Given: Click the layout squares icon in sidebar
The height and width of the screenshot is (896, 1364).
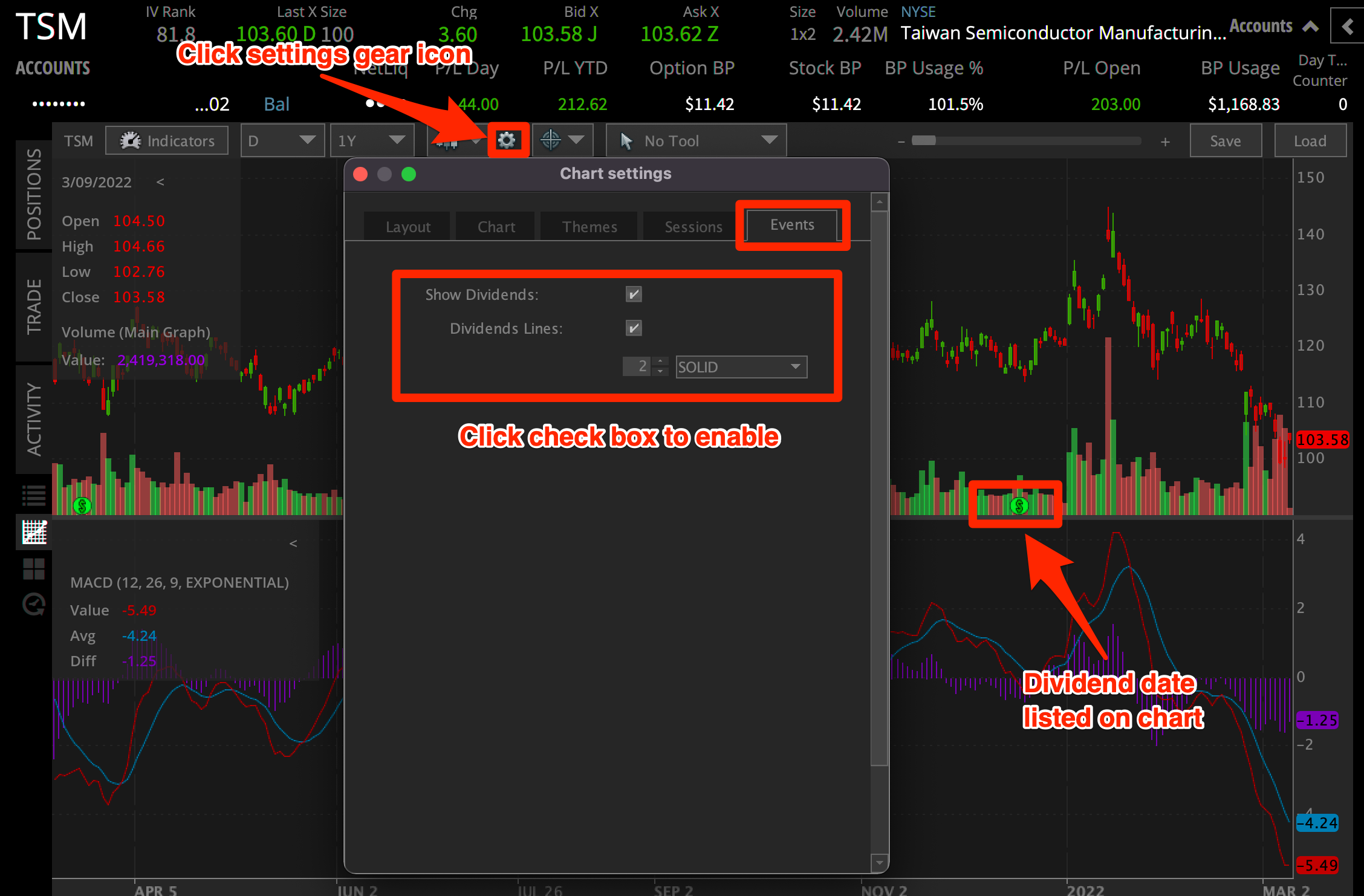Looking at the screenshot, I should pyautogui.click(x=33, y=568).
